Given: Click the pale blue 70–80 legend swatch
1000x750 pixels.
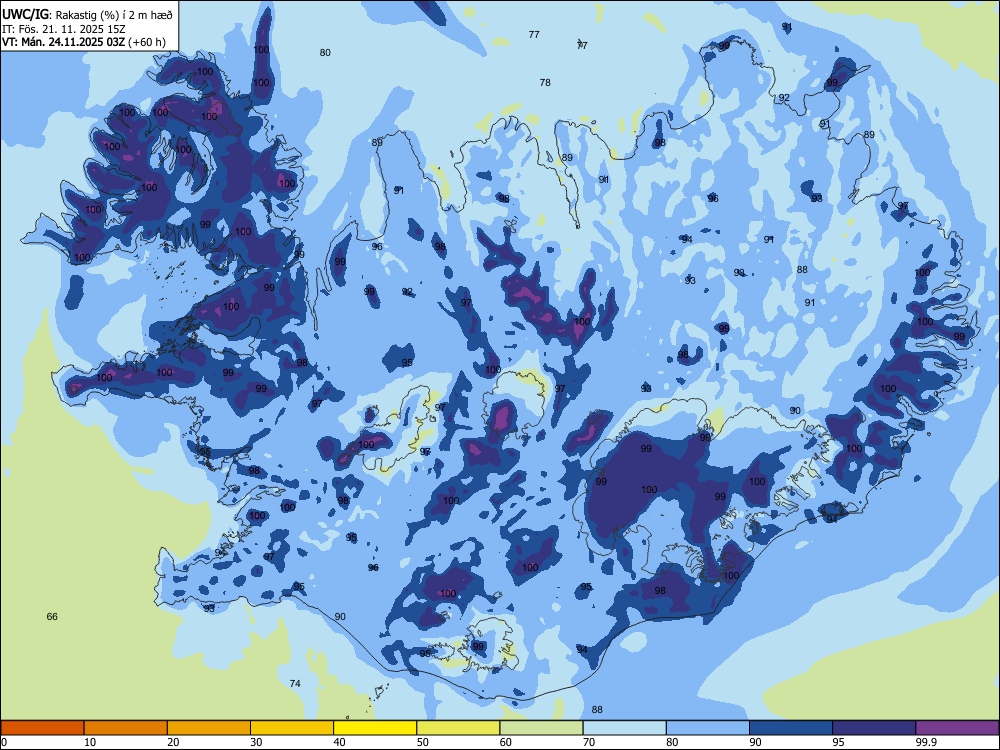Looking at the screenshot, I should point(624,728).
